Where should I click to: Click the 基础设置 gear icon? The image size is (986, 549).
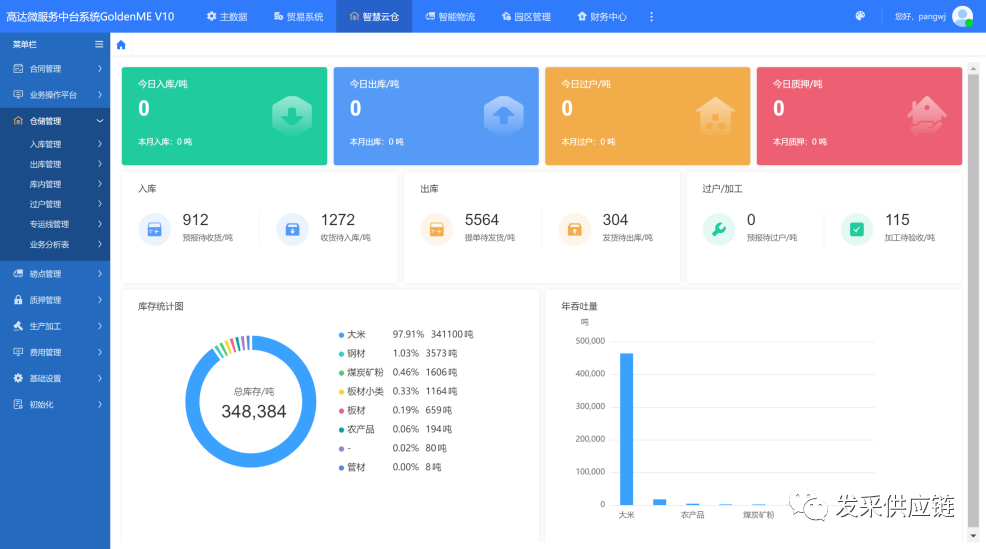[18, 378]
